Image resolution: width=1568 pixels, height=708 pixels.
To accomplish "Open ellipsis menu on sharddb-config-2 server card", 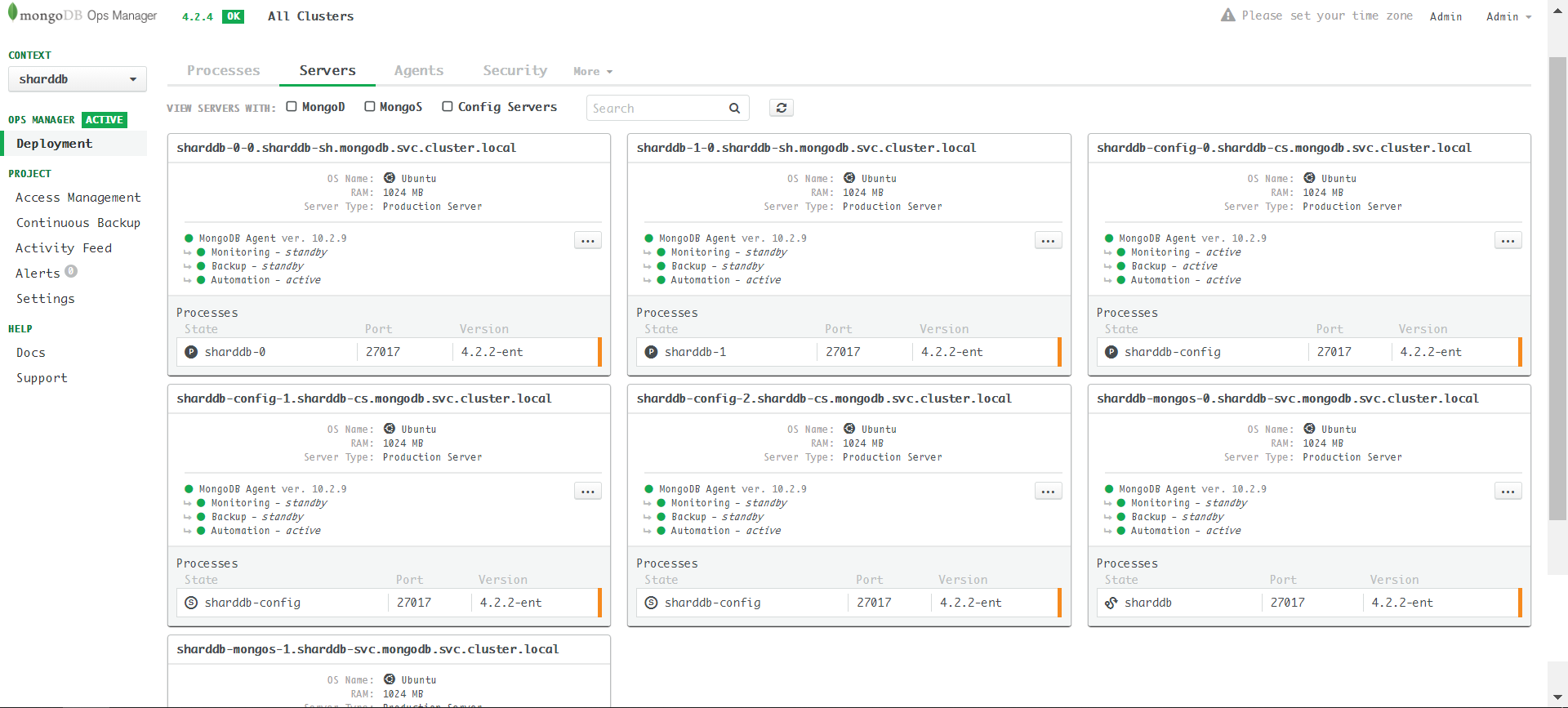I will tap(1048, 492).
